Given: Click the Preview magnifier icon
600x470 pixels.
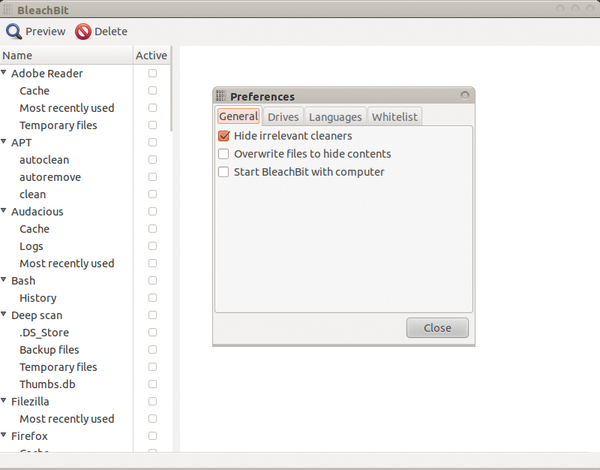Looking at the screenshot, I should pos(14,31).
